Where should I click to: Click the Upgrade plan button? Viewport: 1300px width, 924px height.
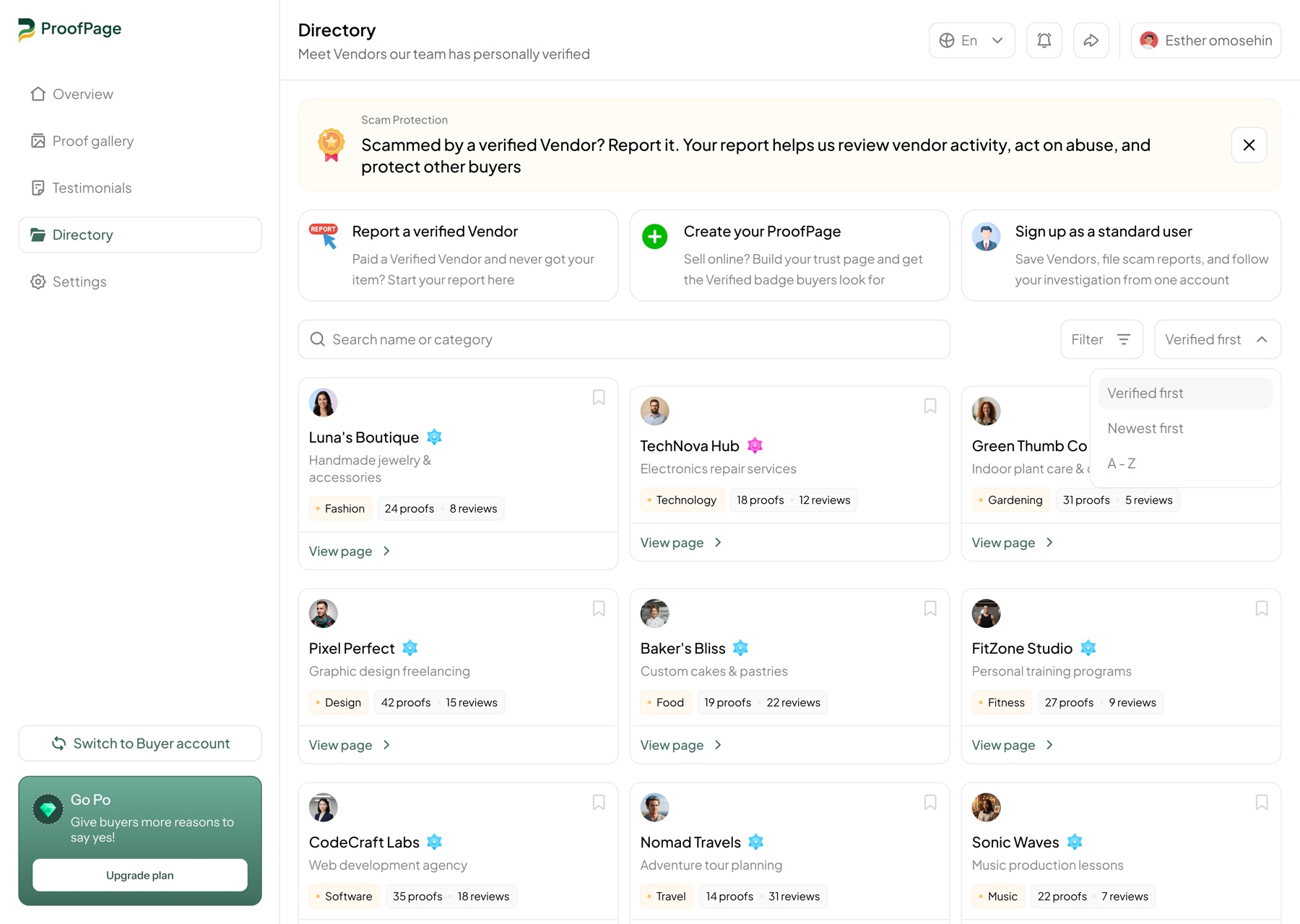140,875
